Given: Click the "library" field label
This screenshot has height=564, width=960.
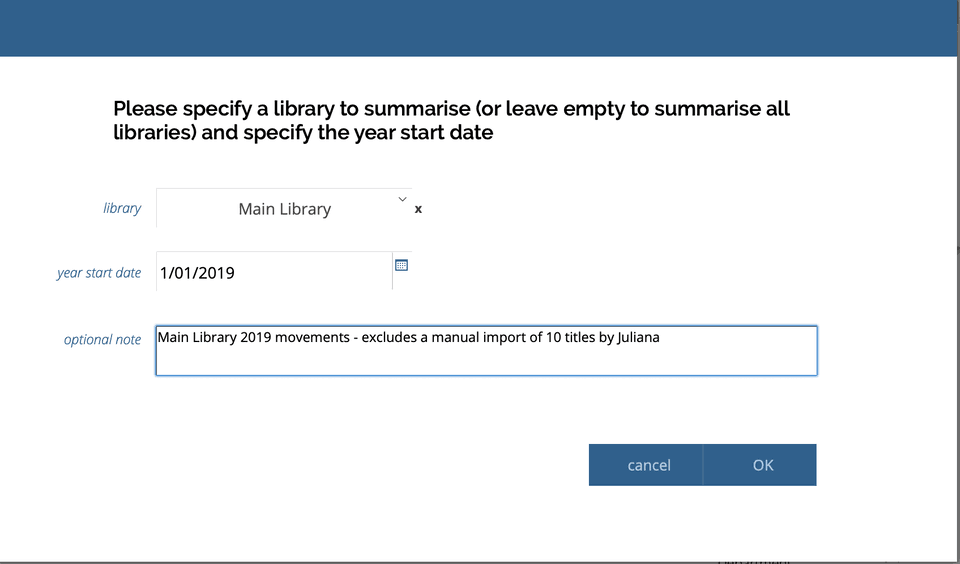Looking at the screenshot, I should tap(122, 208).
